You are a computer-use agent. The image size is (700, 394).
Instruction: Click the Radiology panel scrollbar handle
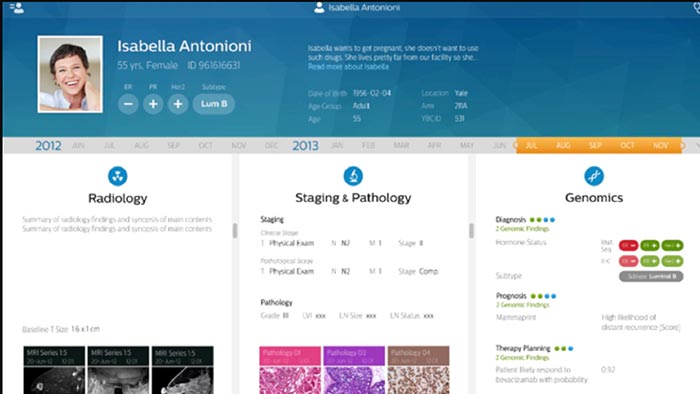click(235, 231)
